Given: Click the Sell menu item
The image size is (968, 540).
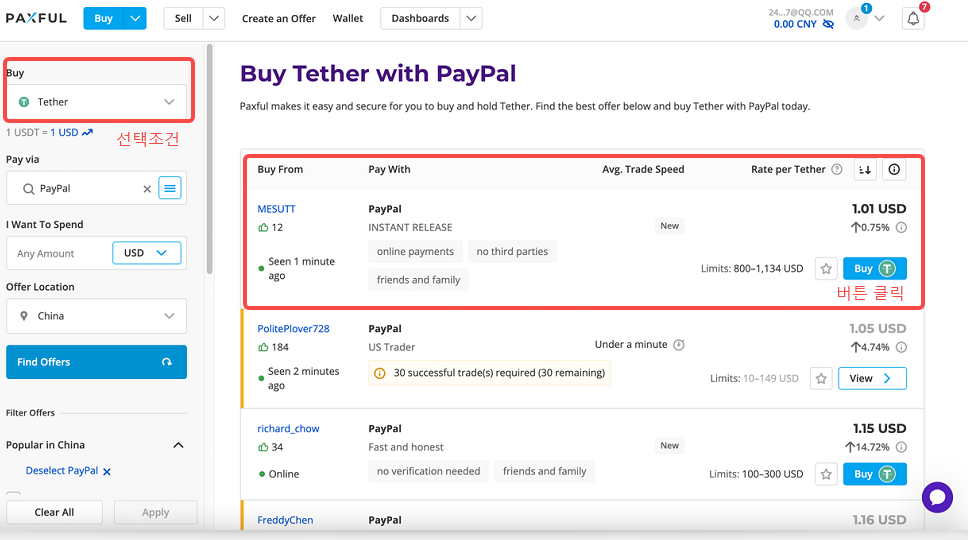Looking at the screenshot, I should click(x=183, y=19).
